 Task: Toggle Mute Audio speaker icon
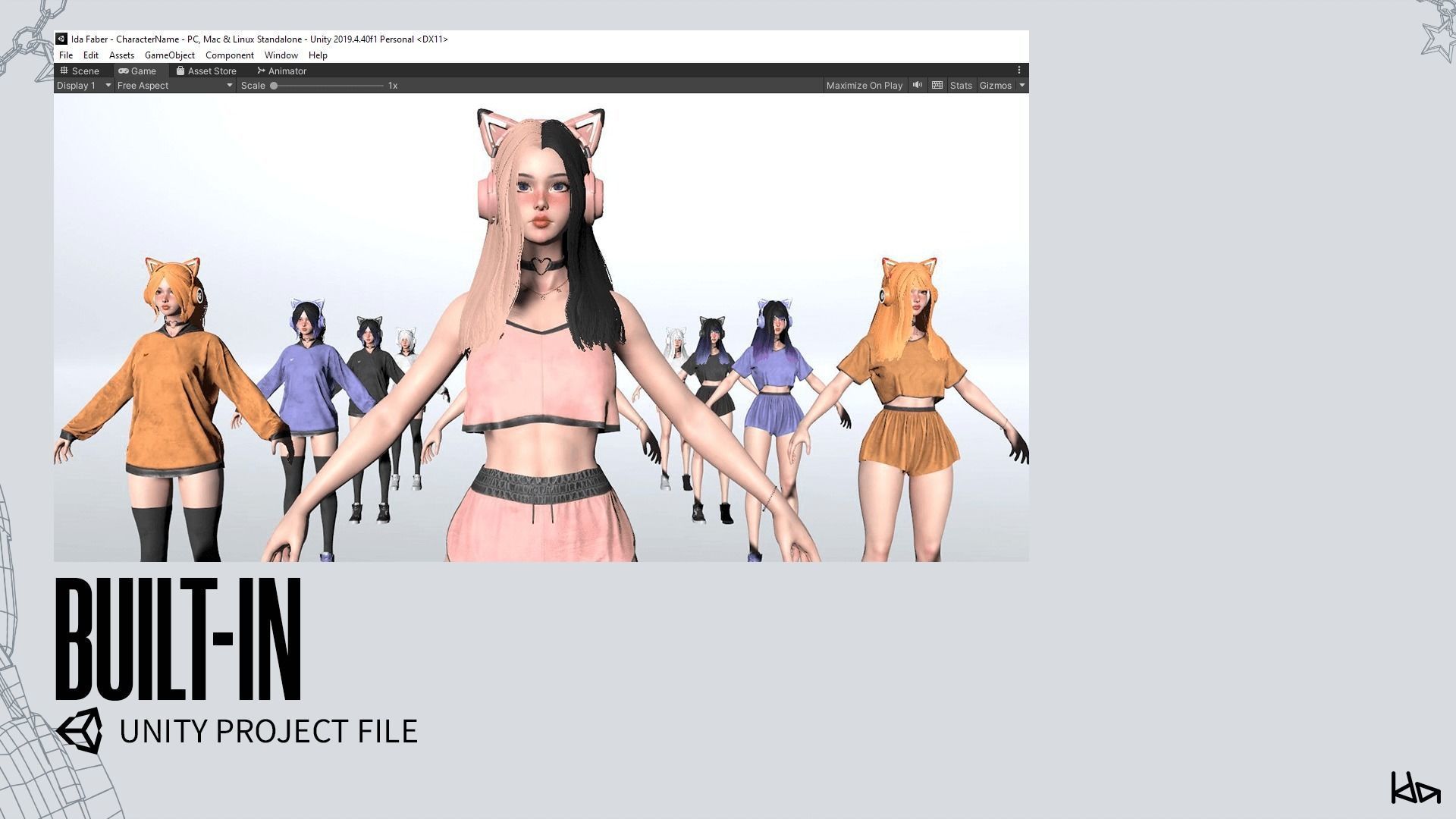pos(918,85)
